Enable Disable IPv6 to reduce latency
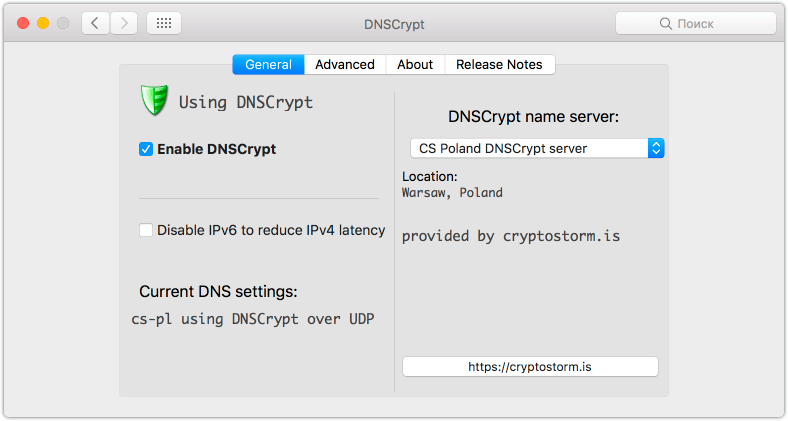Viewport: 788px width, 421px height. click(146, 230)
